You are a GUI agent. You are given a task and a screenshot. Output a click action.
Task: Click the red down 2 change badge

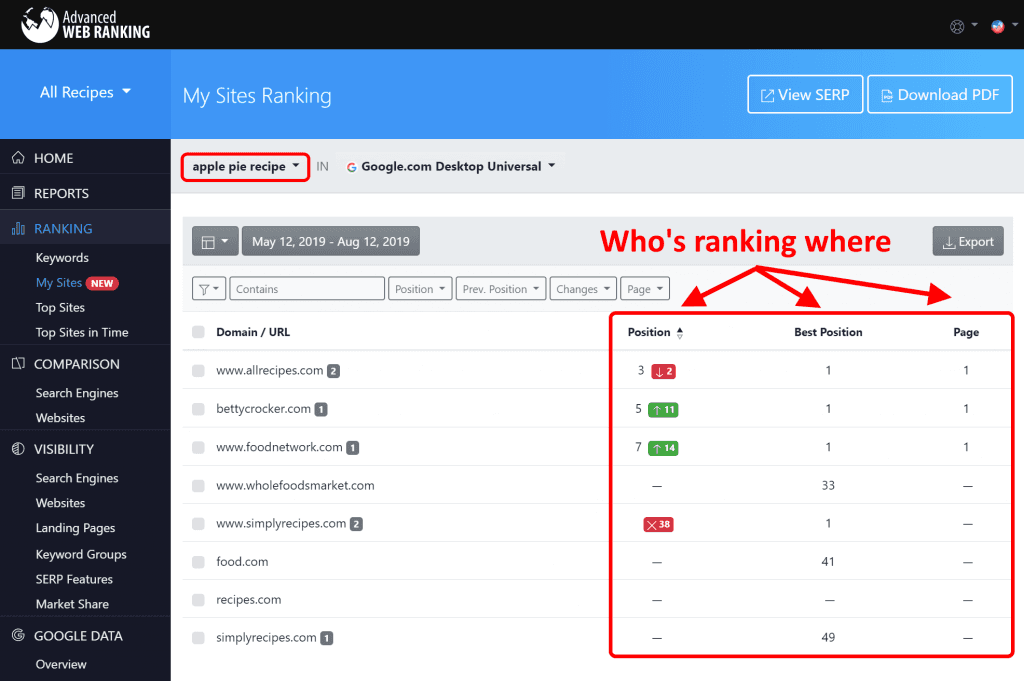(664, 372)
